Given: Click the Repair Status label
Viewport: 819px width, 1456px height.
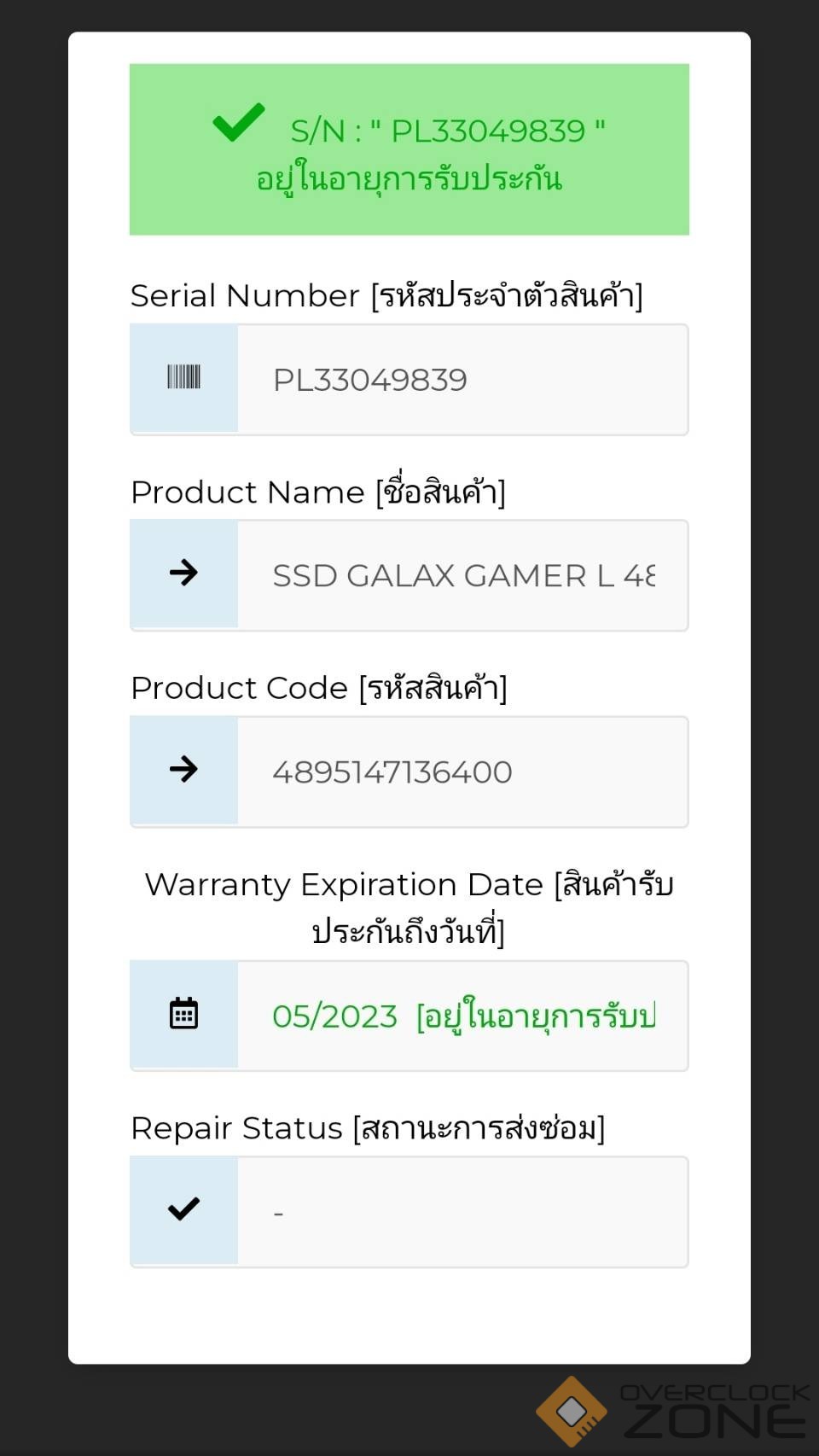Looking at the screenshot, I should [x=367, y=1128].
